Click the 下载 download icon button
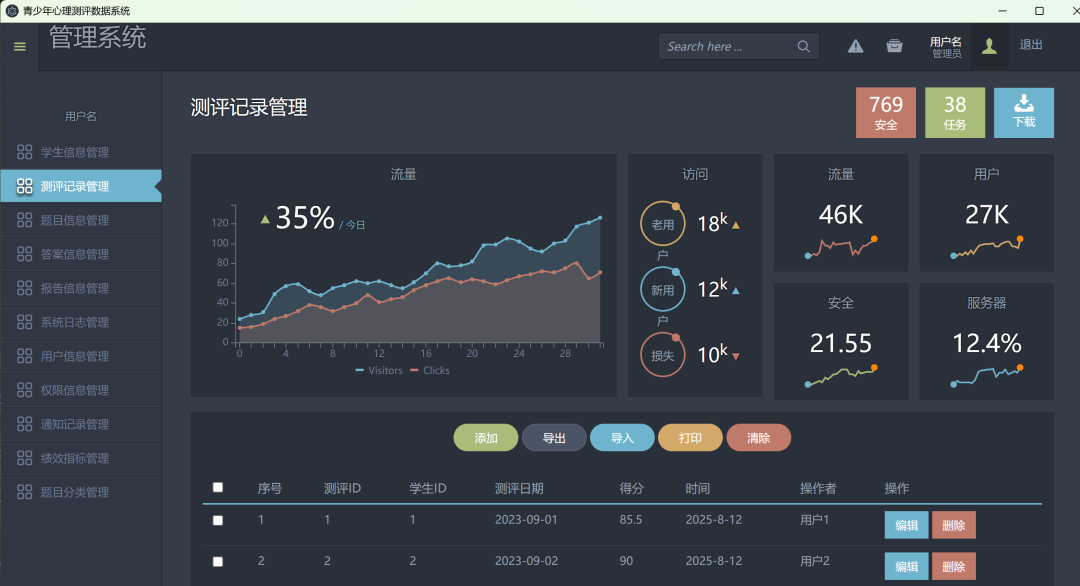 (x=1023, y=112)
